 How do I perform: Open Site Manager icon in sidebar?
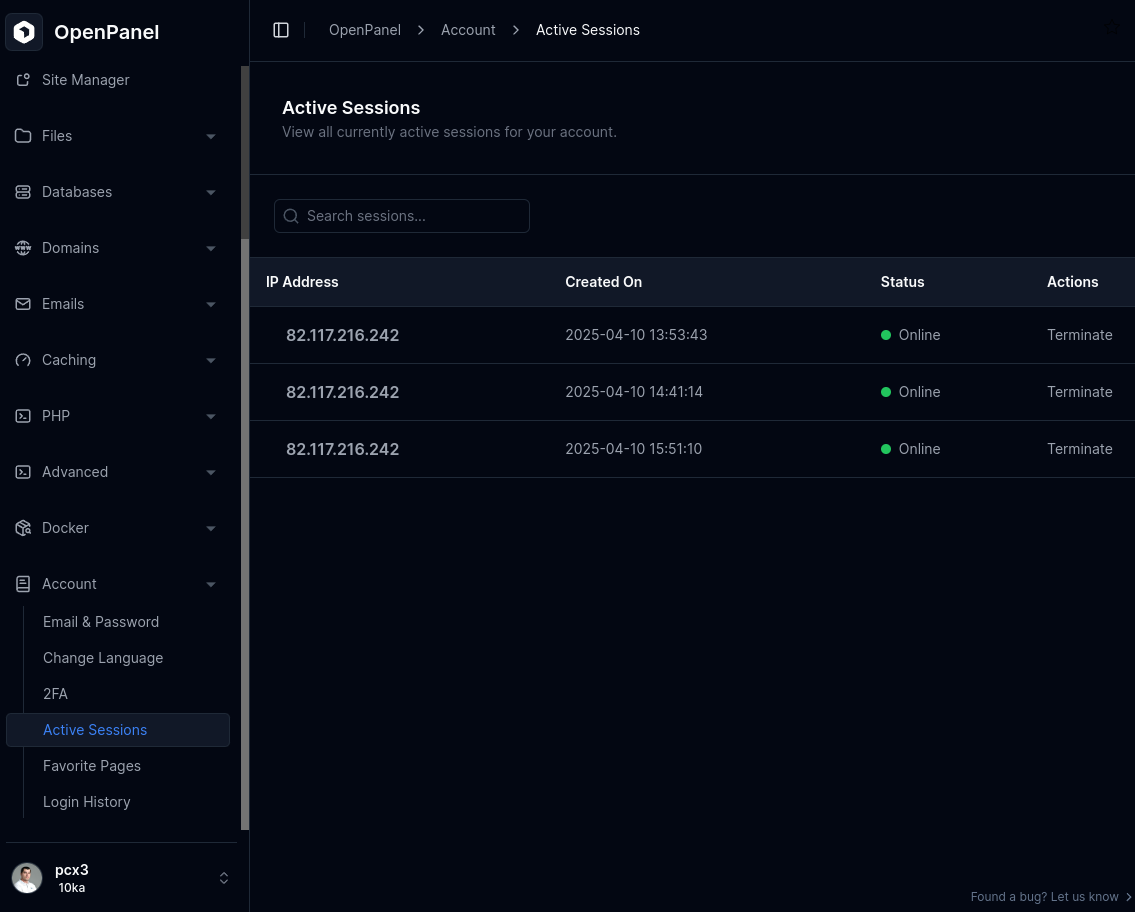coord(23,80)
